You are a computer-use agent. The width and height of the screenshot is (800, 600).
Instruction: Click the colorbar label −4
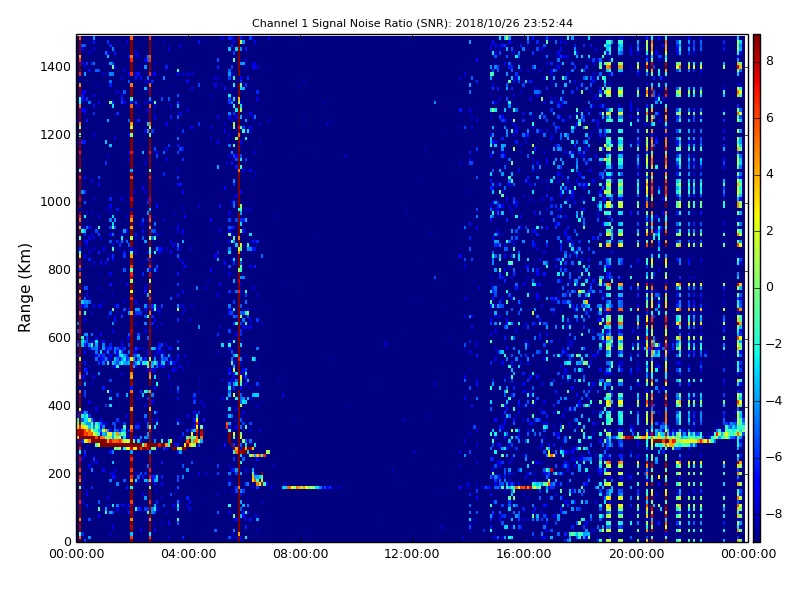774,401
